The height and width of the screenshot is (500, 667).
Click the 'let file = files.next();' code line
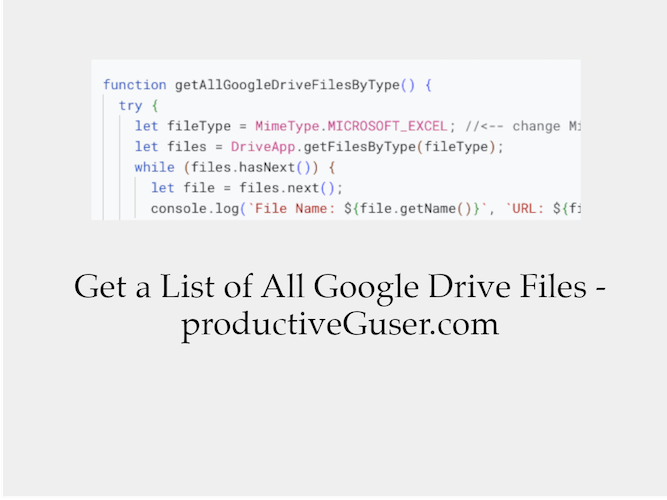[247, 188]
